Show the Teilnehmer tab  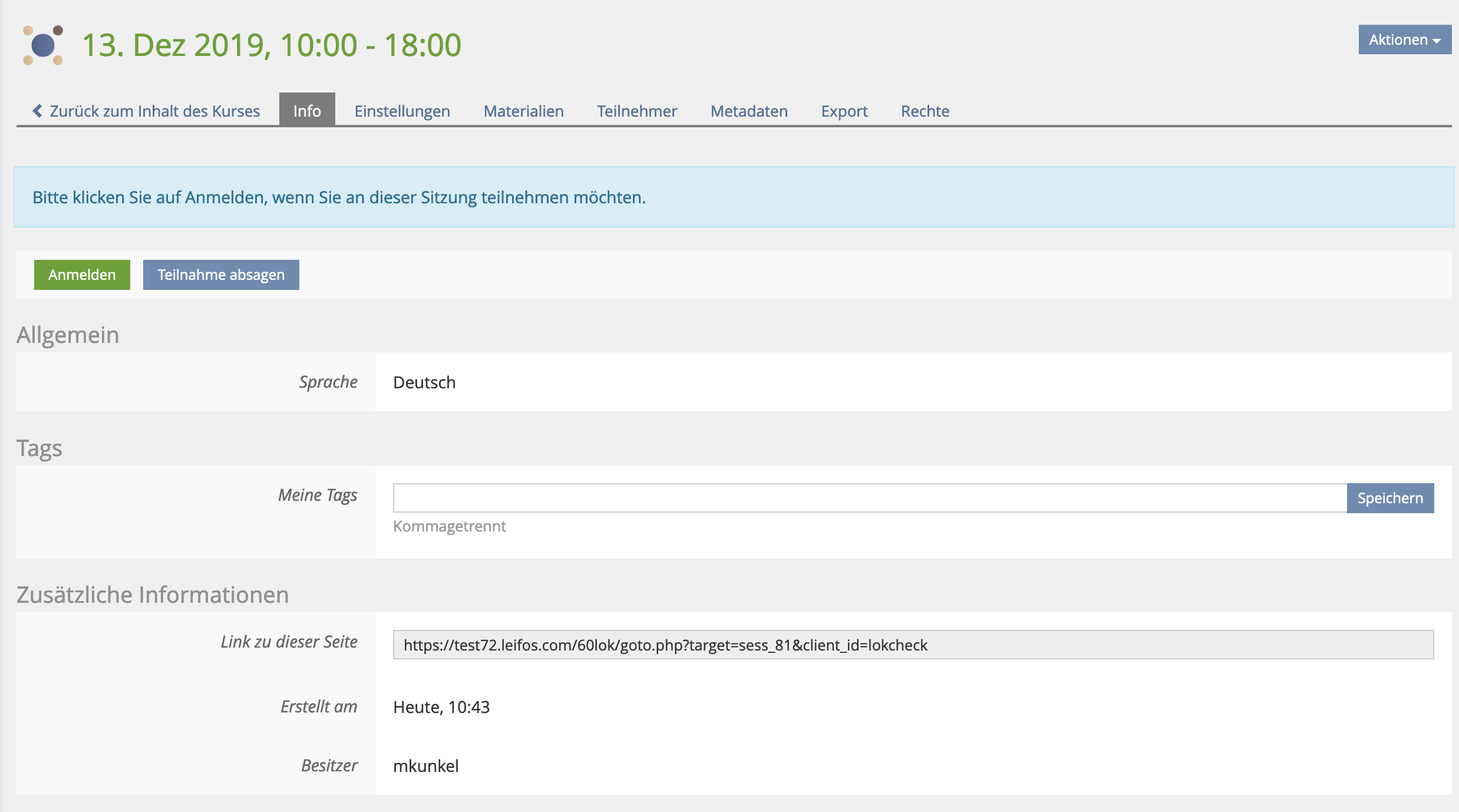(x=636, y=111)
